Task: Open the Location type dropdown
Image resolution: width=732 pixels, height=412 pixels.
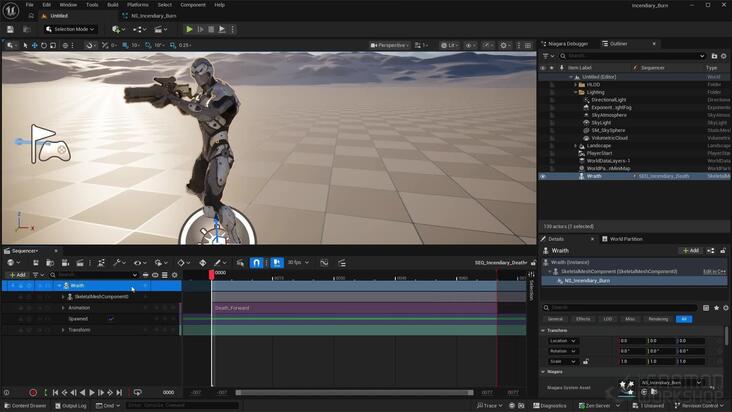Action: (x=563, y=341)
